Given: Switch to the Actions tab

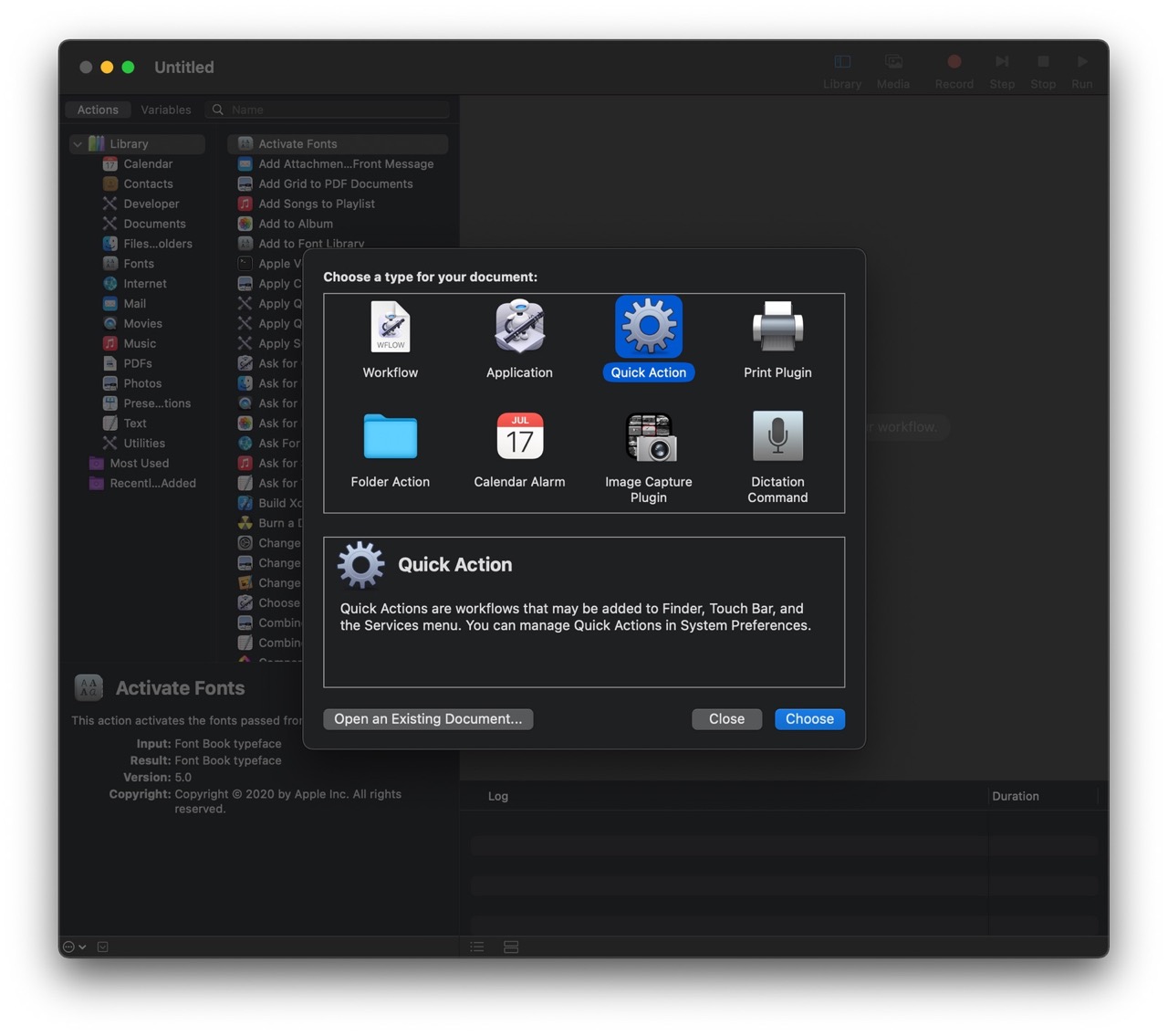Looking at the screenshot, I should click(x=98, y=110).
